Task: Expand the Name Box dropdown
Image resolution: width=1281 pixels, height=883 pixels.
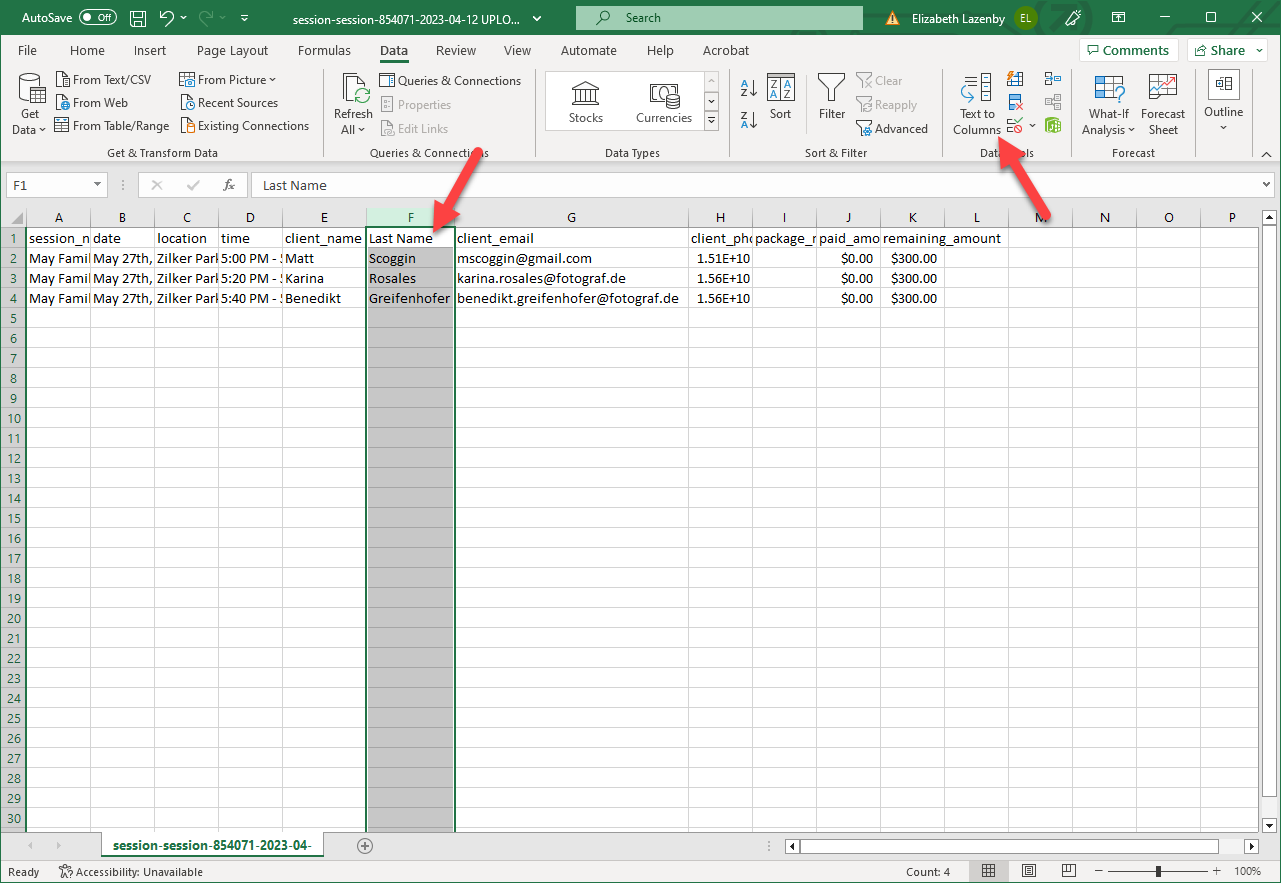Action: coord(98,185)
